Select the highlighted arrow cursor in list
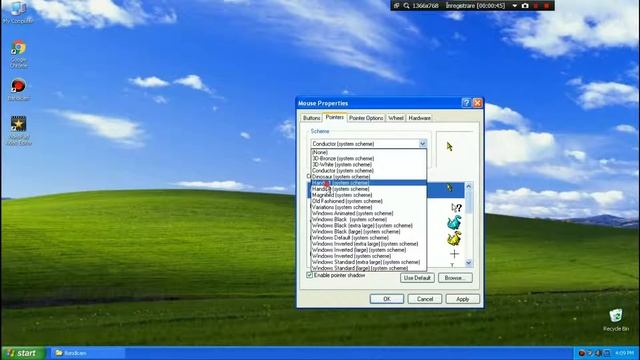Viewport: 640px width, 360px height. pyautogui.click(x=449, y=188)
